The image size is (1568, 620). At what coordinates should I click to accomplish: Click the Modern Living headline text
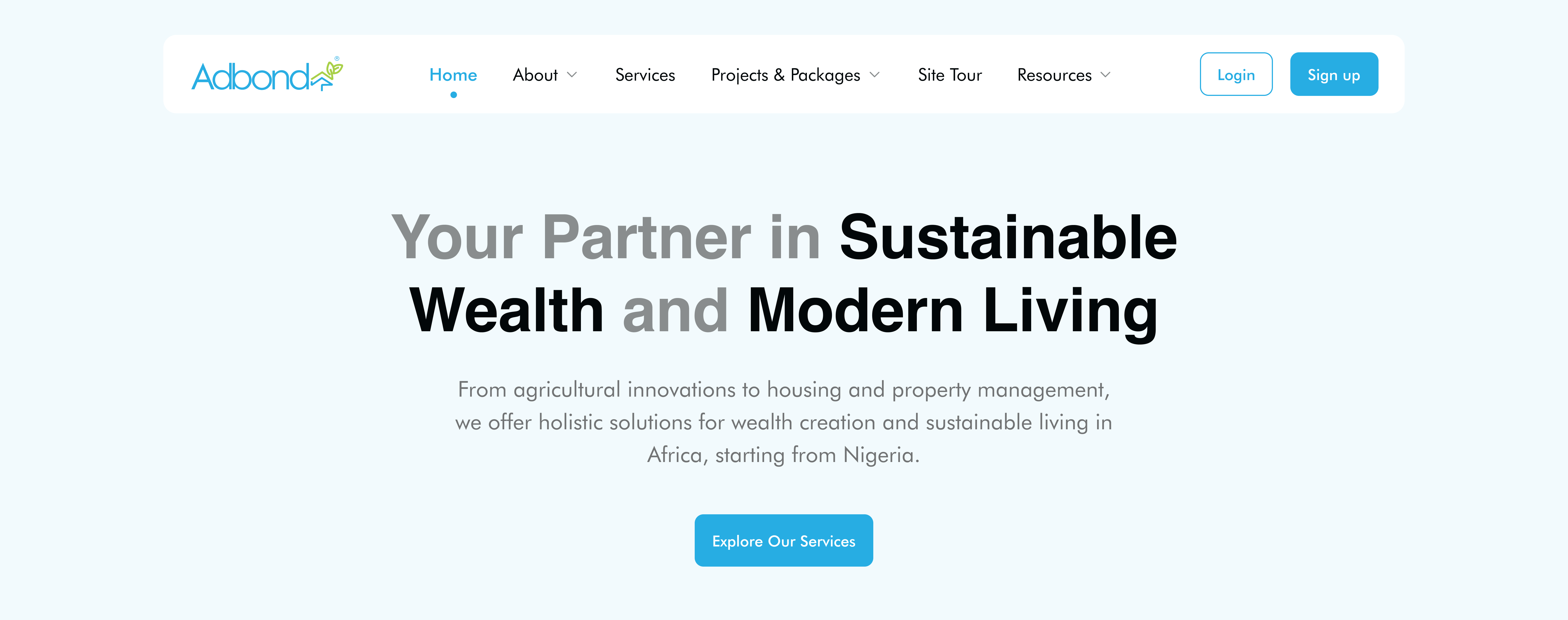coord(952,311)
